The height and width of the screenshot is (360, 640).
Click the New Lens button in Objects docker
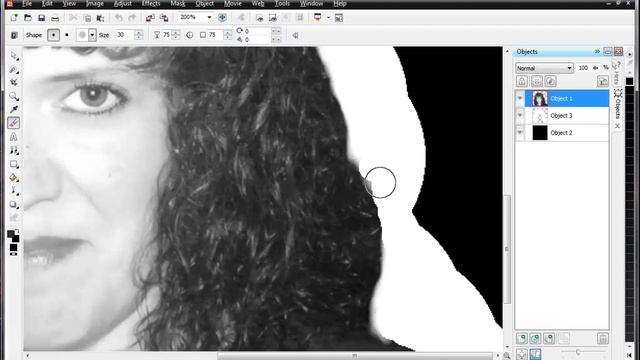tap(535, 338)
